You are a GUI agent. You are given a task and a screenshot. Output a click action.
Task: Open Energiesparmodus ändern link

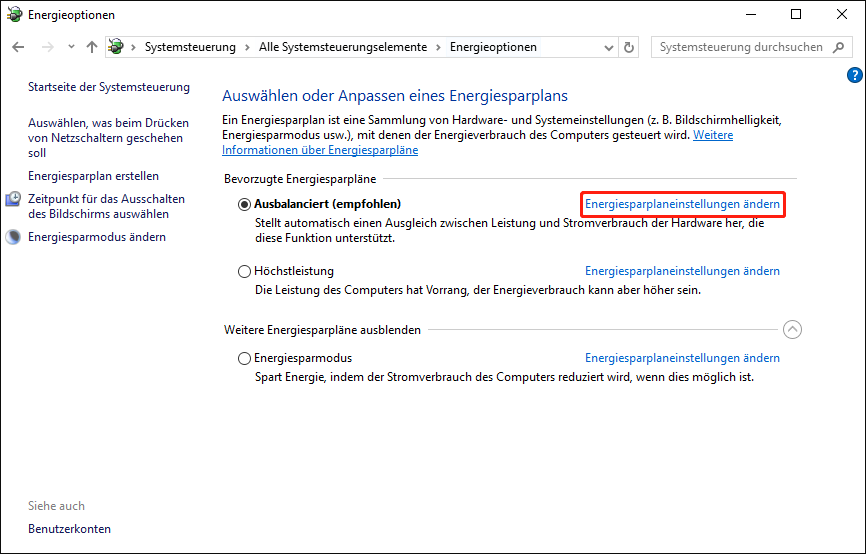(x=97, y=236)
